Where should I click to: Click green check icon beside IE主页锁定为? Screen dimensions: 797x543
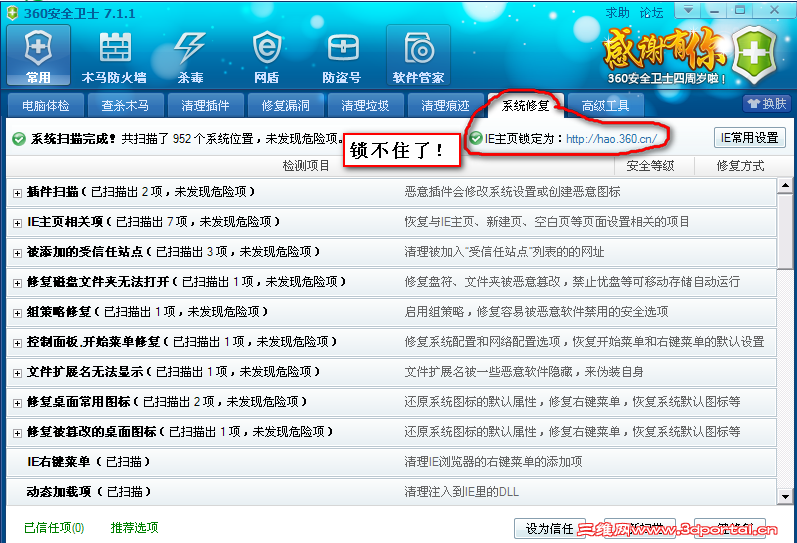click(x=476, y=138)
